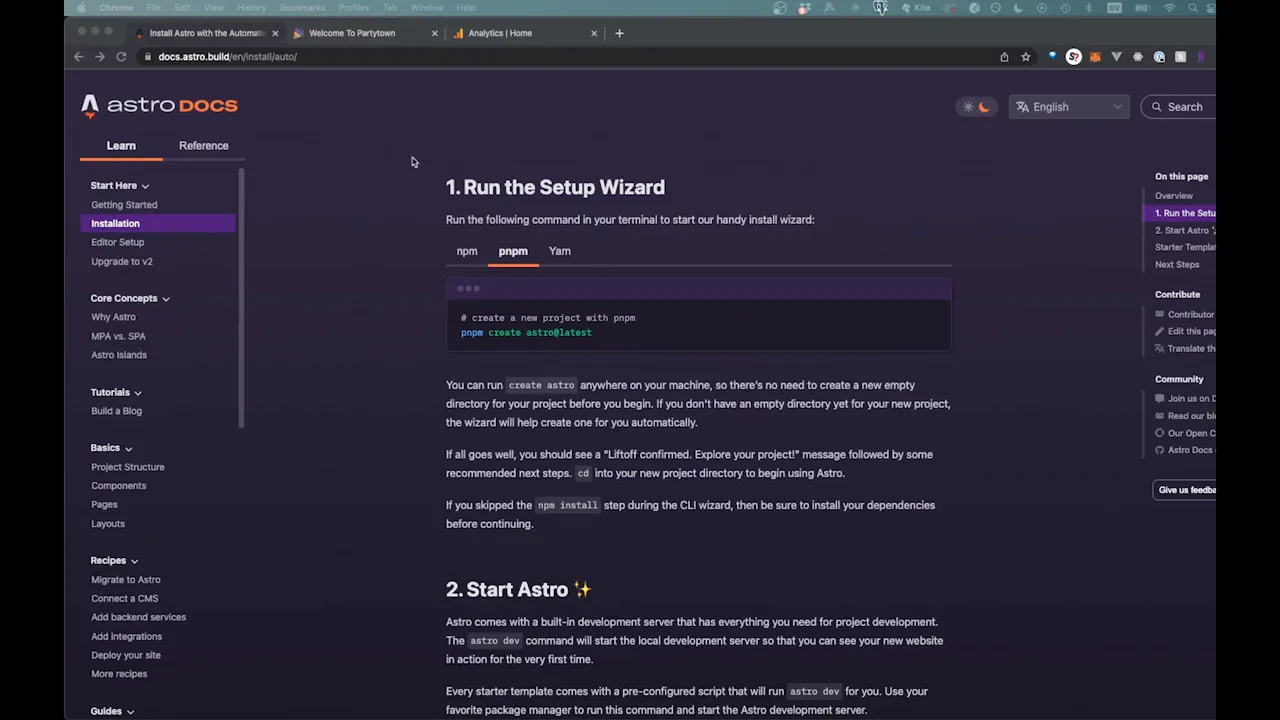Screen dimensions: 1280x720
Task: Open the English language dropdown
Action: point(1069,107)
